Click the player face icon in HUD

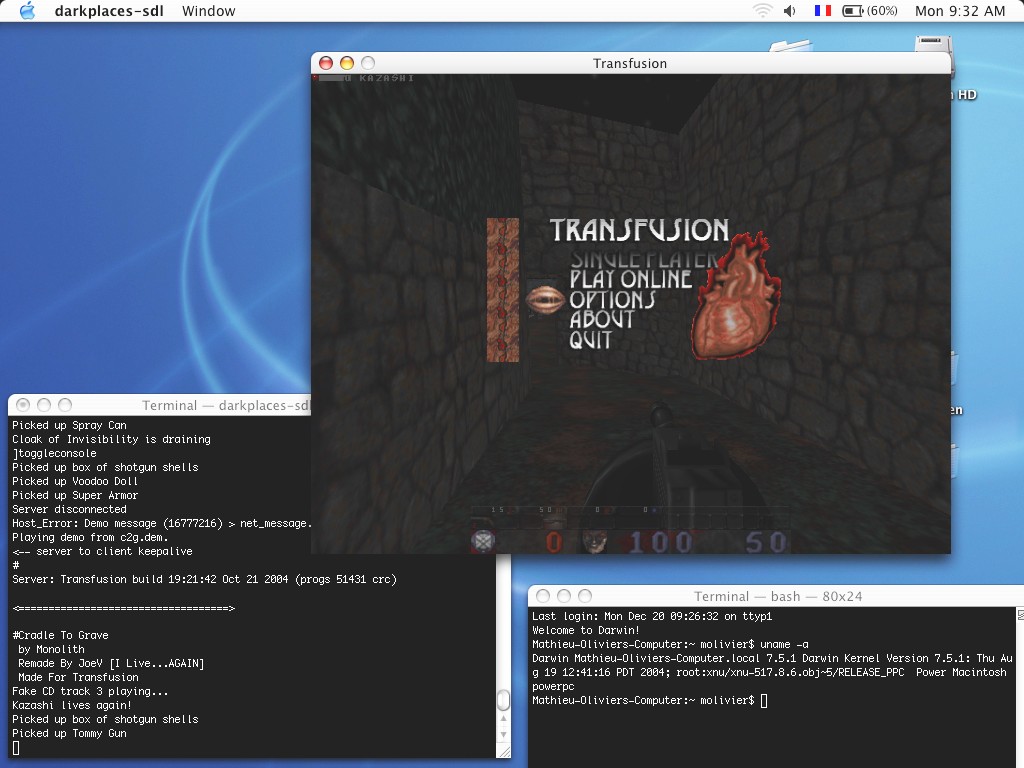594,542
